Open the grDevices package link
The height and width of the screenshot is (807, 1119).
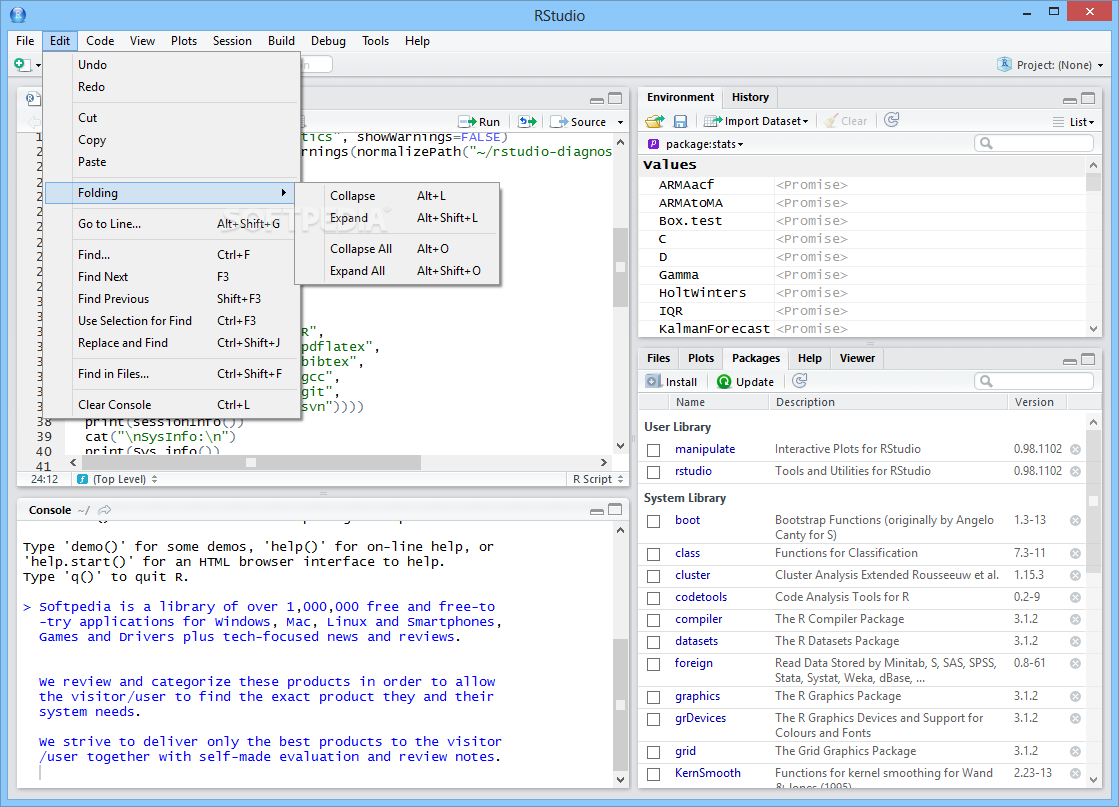tap(700, 718)
